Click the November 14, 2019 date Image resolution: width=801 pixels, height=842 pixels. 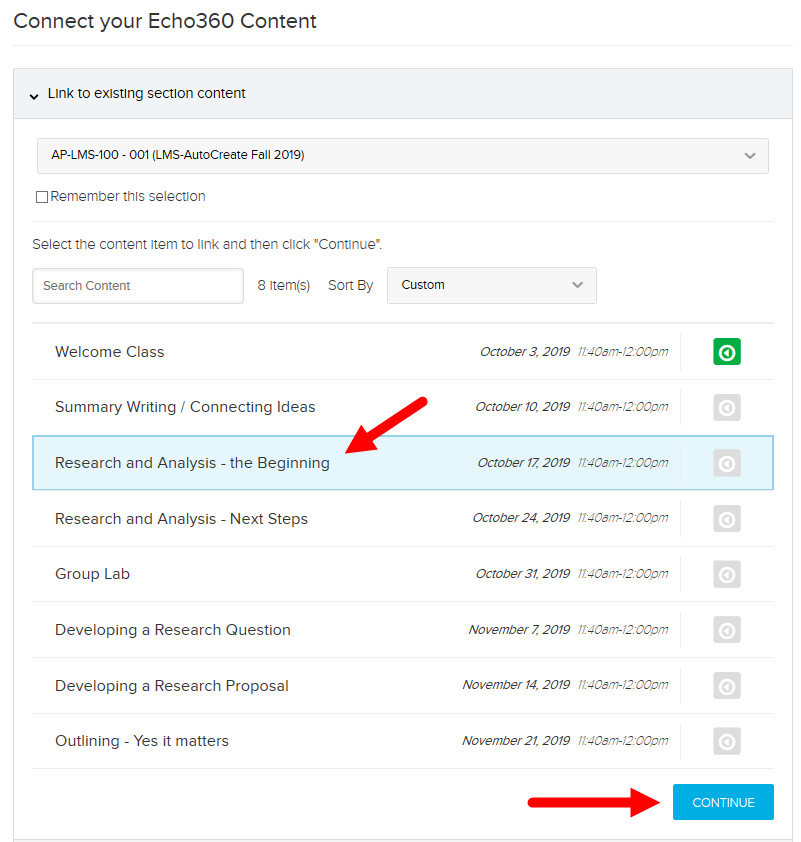tap(516, 685)
